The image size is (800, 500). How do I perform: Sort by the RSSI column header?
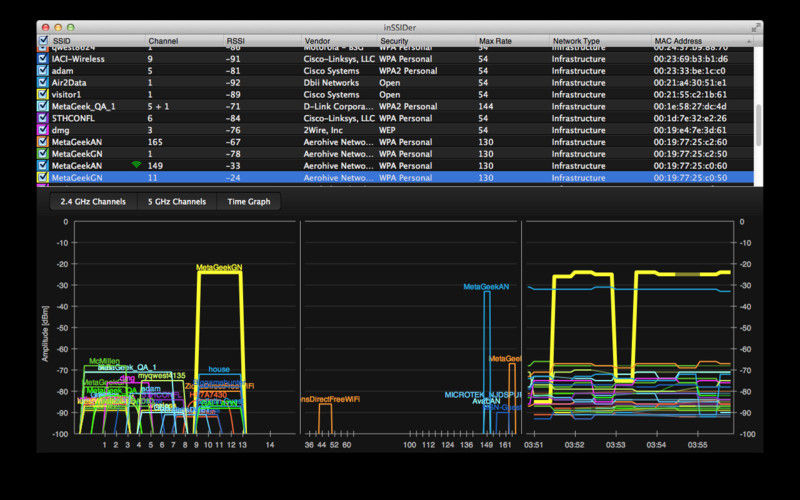coord(236,41)
